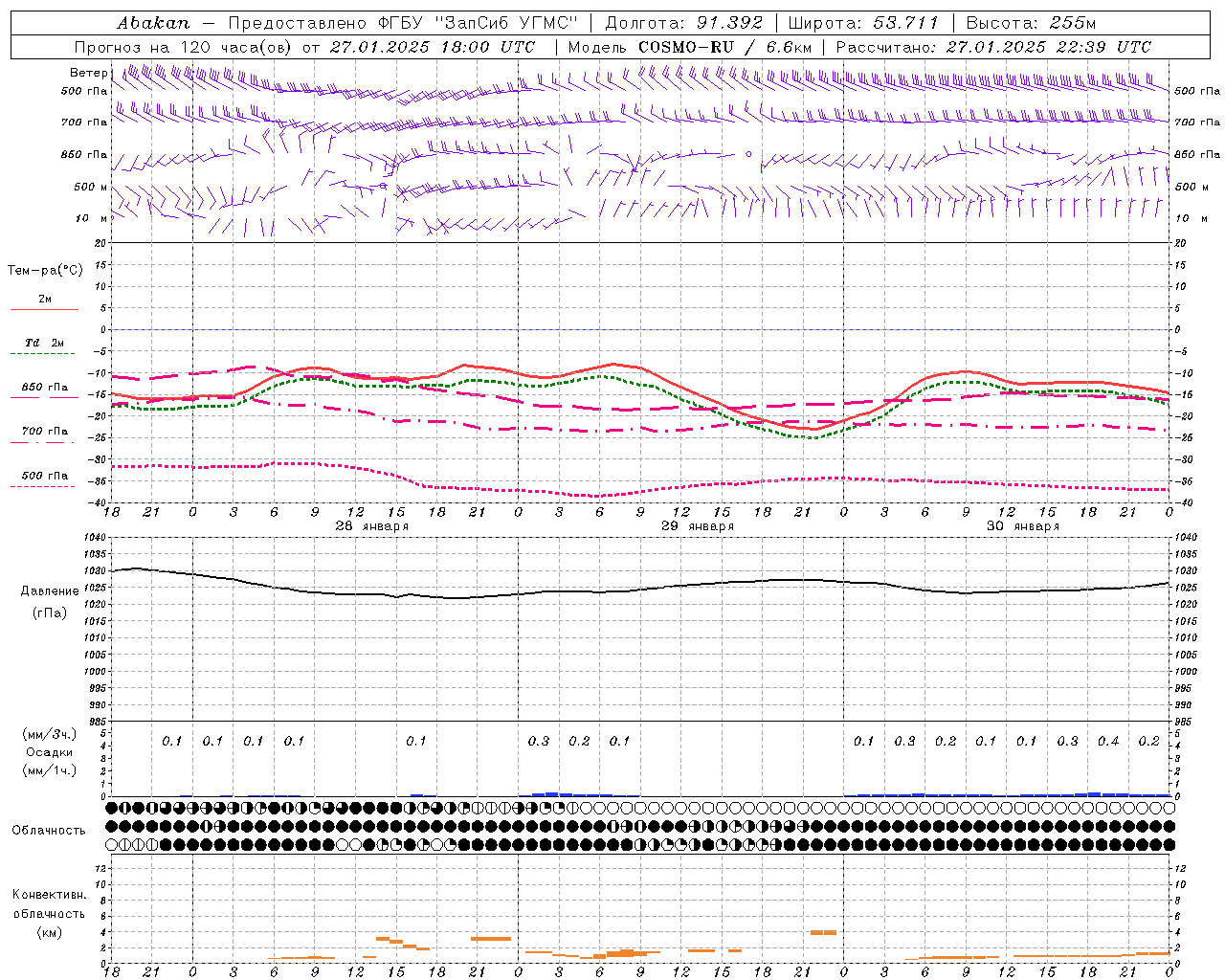Click the '29 января' date label
The image size is (1225, 980).
698,526
